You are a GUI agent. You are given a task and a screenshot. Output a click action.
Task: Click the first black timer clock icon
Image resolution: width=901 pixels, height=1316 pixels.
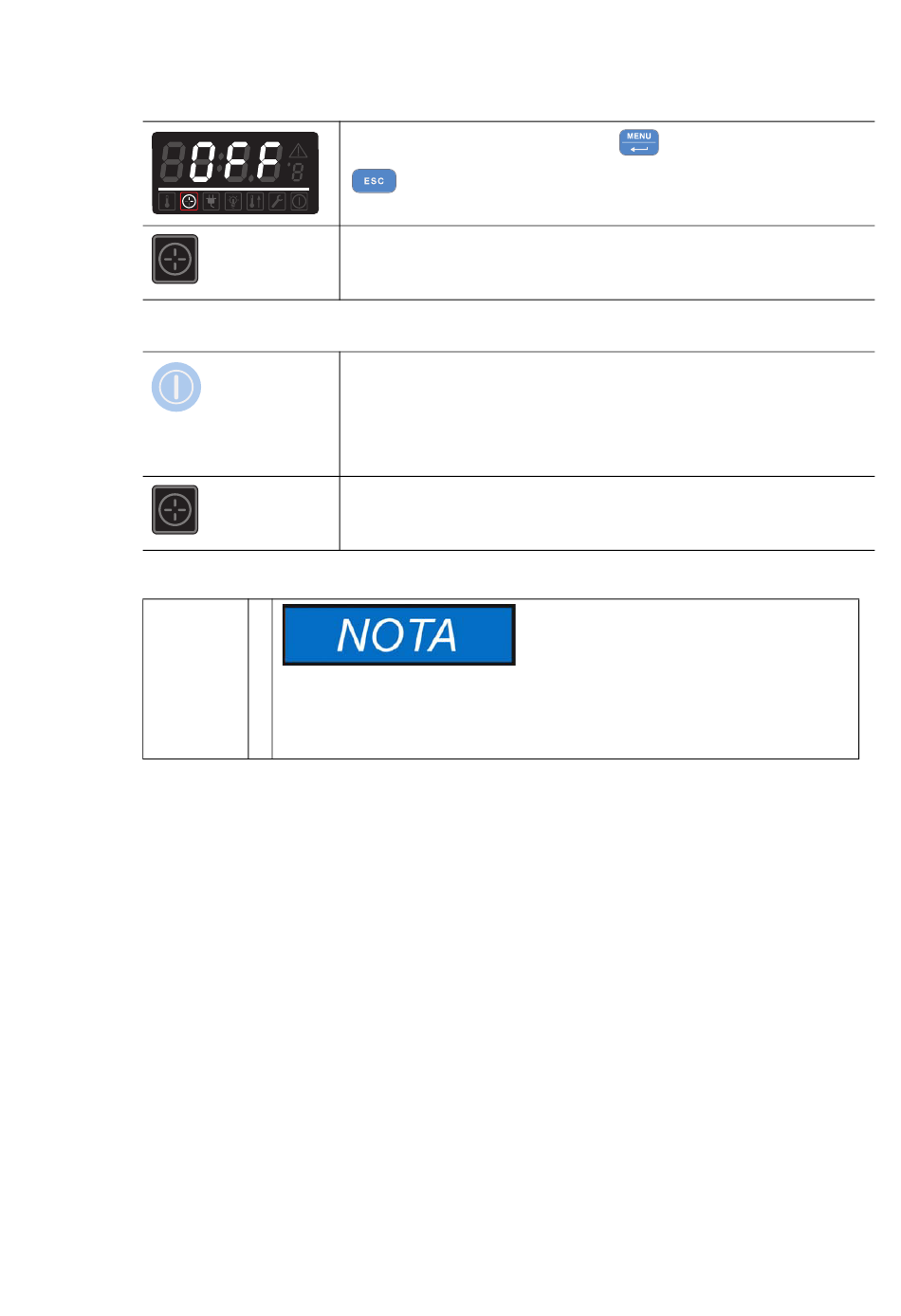tap(175, 259)
